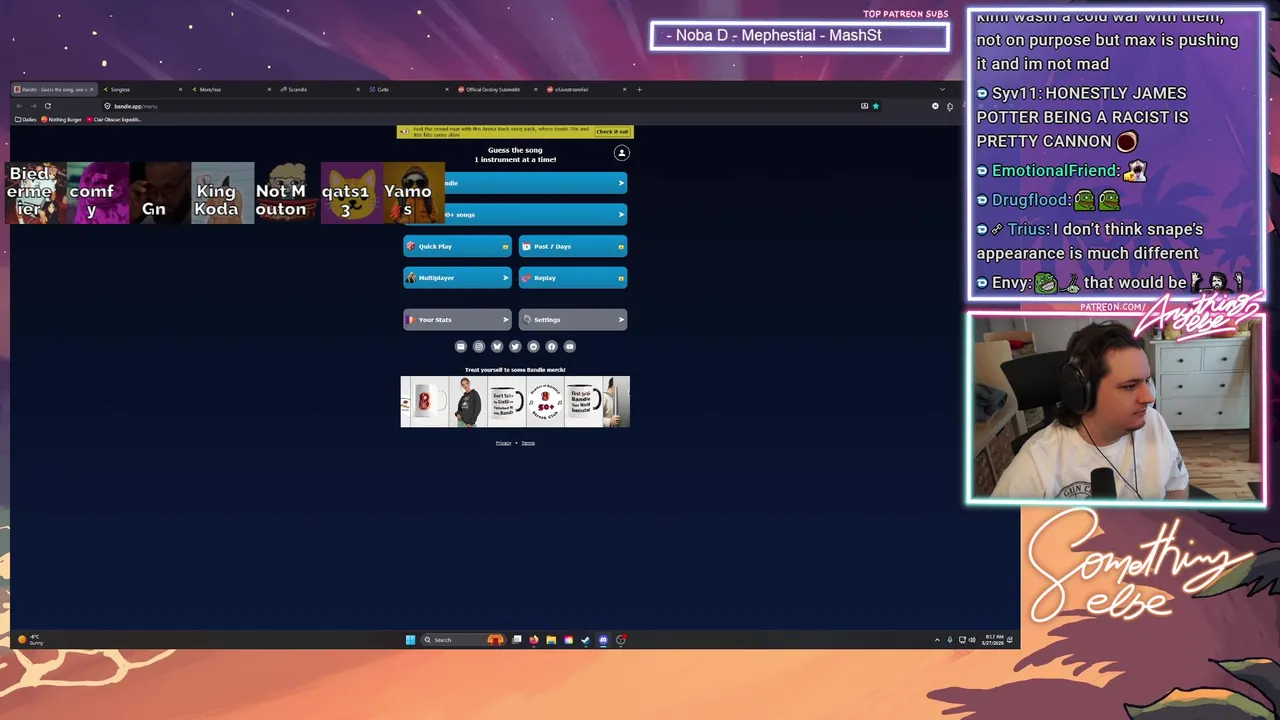Start Quick Play mode

click(457, 246)
